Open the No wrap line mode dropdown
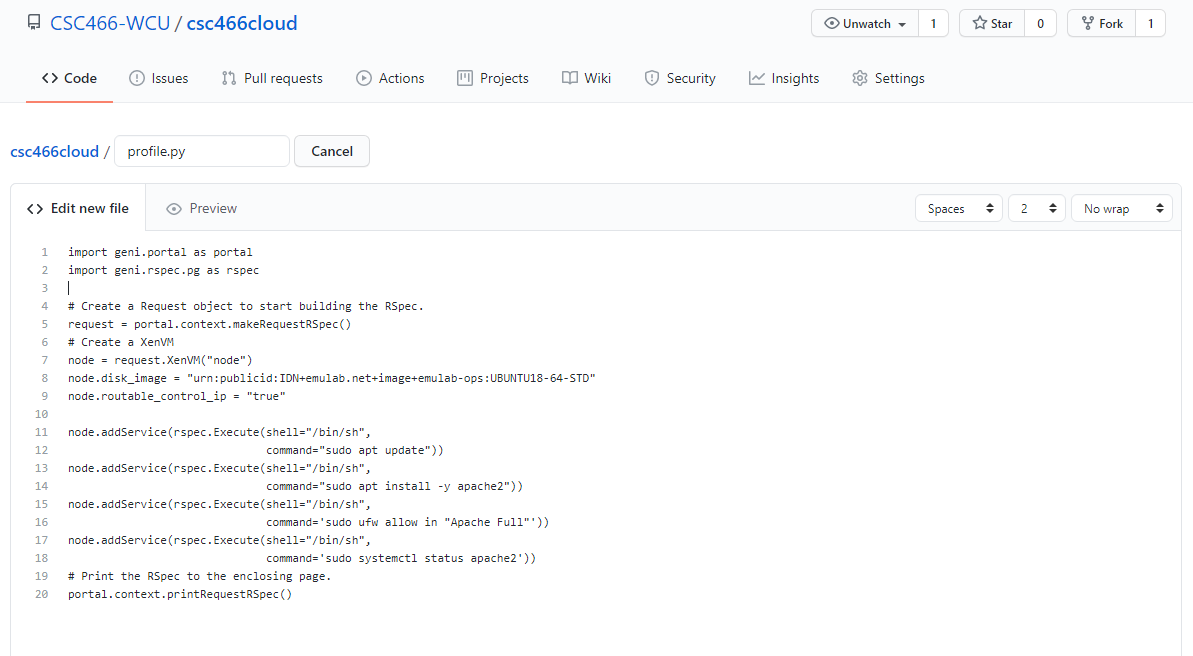Viewport: 1193px width, 656px height. (1121, 209)
